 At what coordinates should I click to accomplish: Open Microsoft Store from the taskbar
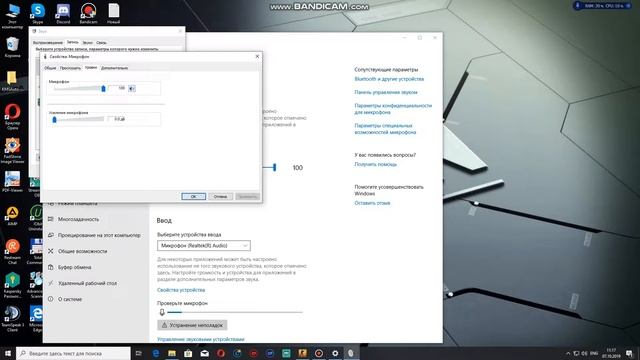click(x=188, y=353)
